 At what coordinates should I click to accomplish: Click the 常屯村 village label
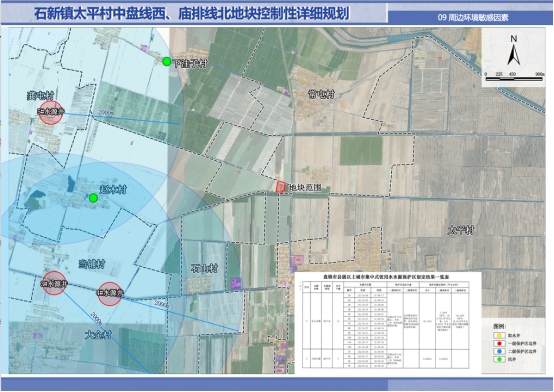click(x=321, y=94)
